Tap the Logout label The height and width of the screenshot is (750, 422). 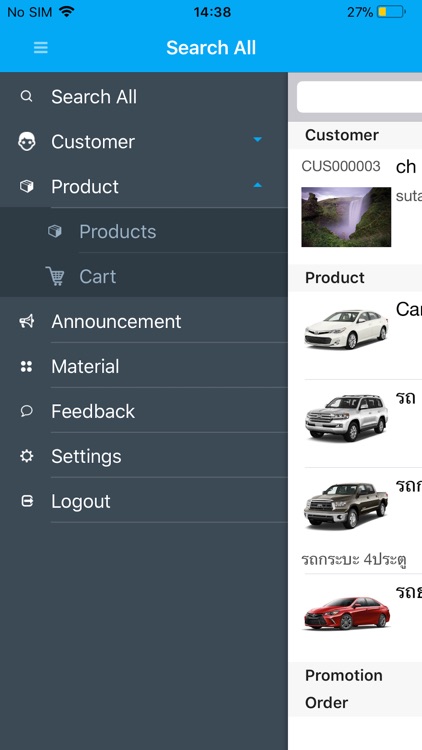[81, 501]
